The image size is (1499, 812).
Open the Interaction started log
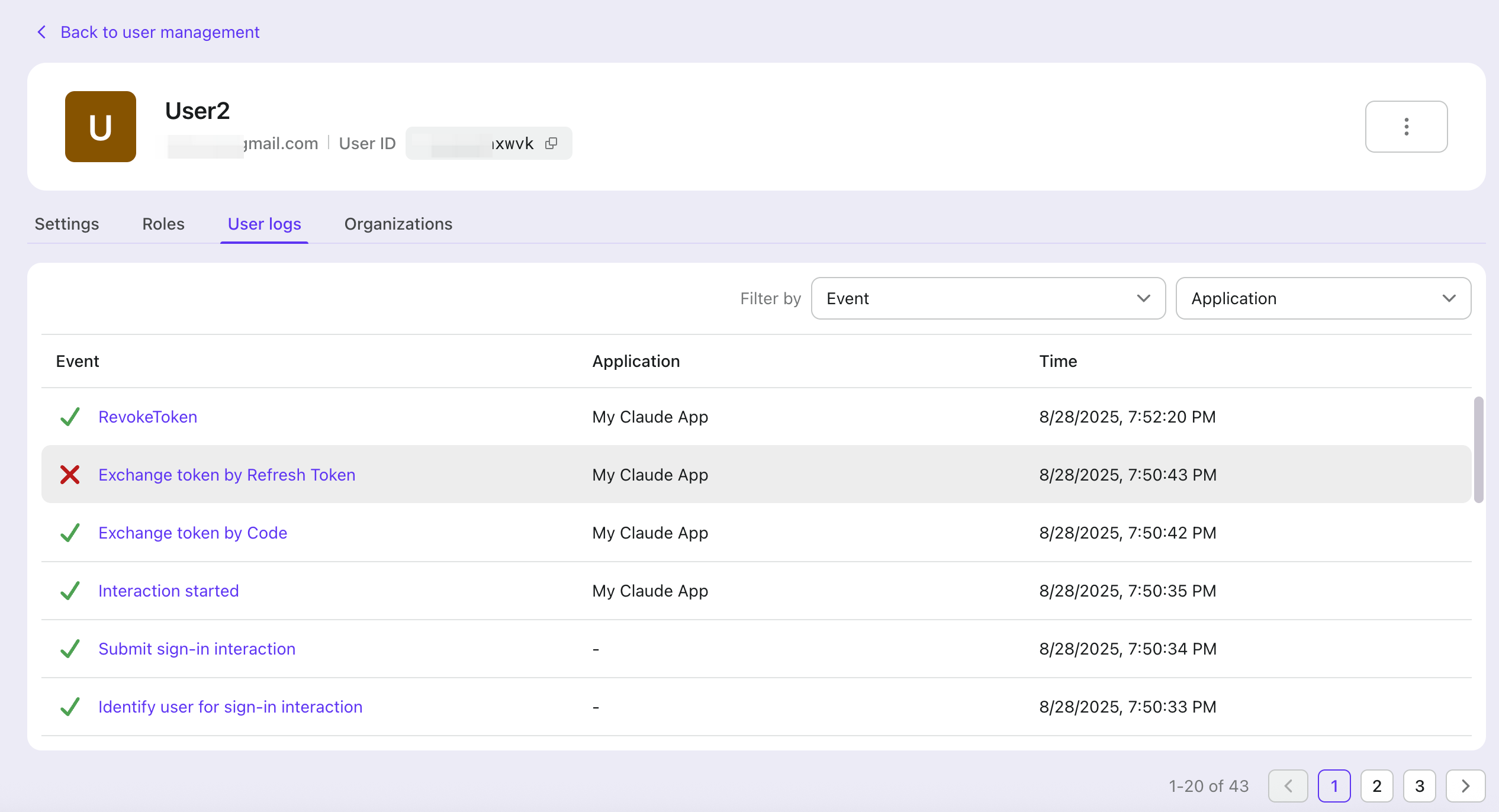tap(169, 591)
